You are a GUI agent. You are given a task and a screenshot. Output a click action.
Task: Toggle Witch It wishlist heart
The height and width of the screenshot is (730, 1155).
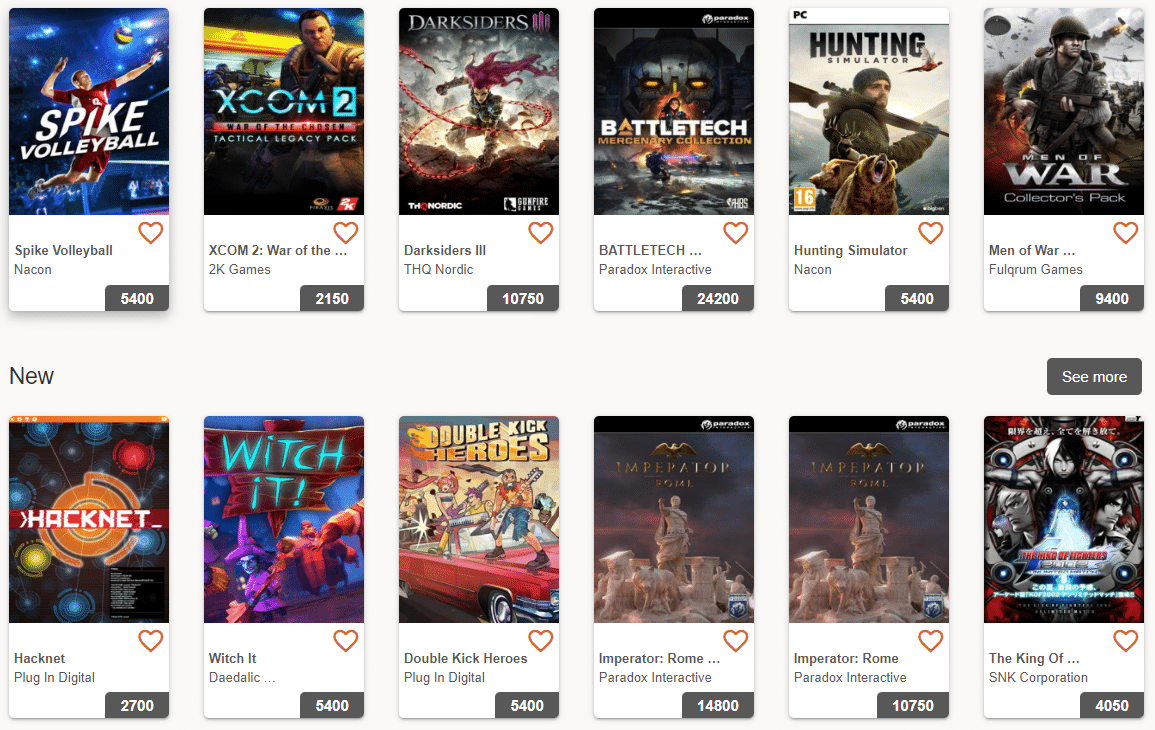point(345,641)
